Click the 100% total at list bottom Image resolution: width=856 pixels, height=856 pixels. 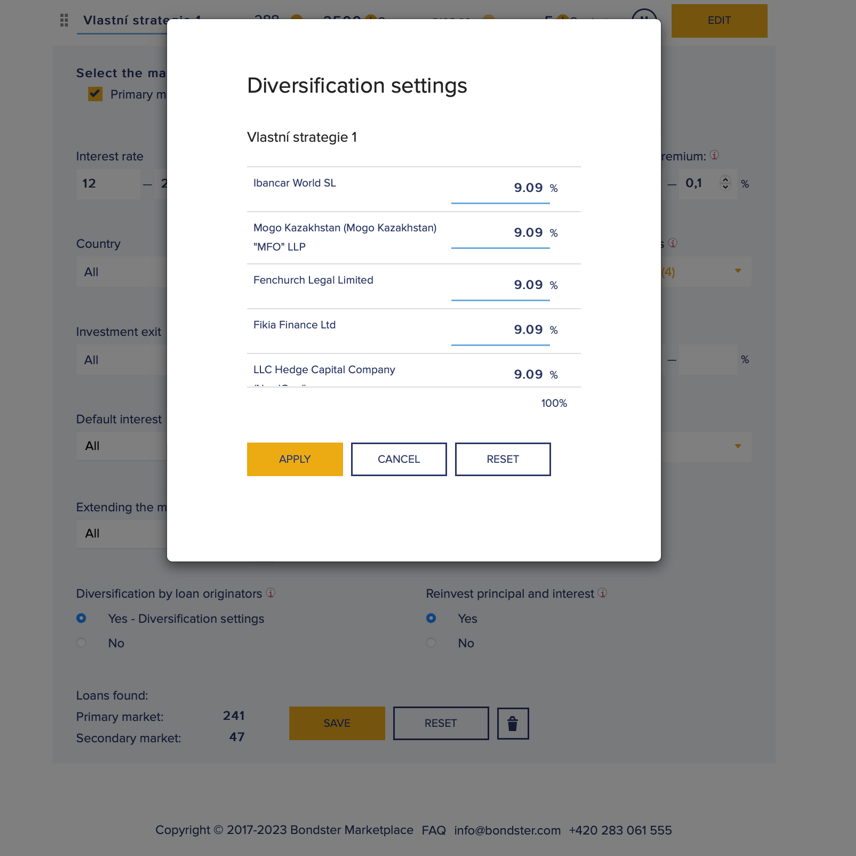[554, 403]
